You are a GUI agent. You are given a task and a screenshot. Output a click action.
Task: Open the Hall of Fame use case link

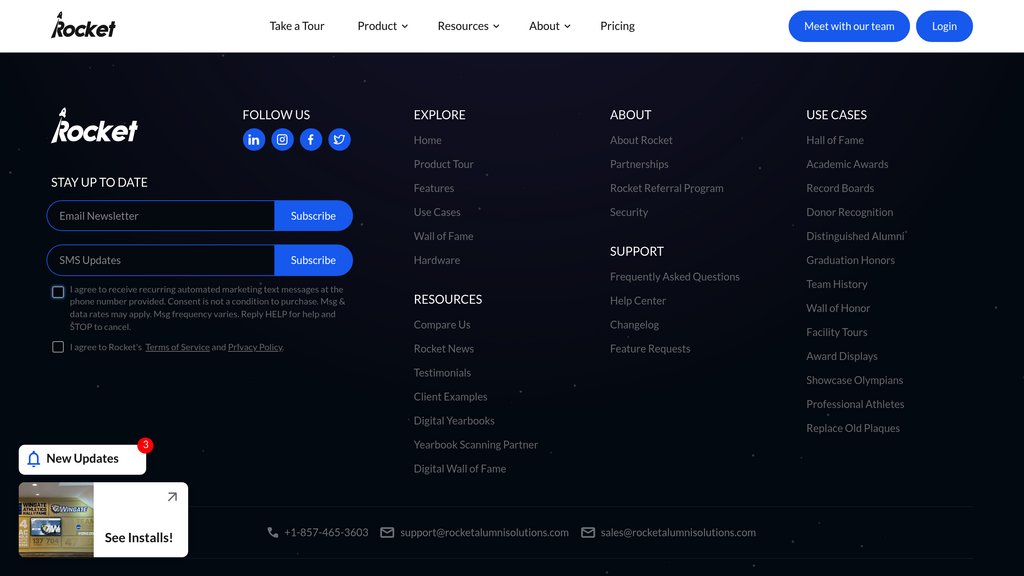(835, 140)
